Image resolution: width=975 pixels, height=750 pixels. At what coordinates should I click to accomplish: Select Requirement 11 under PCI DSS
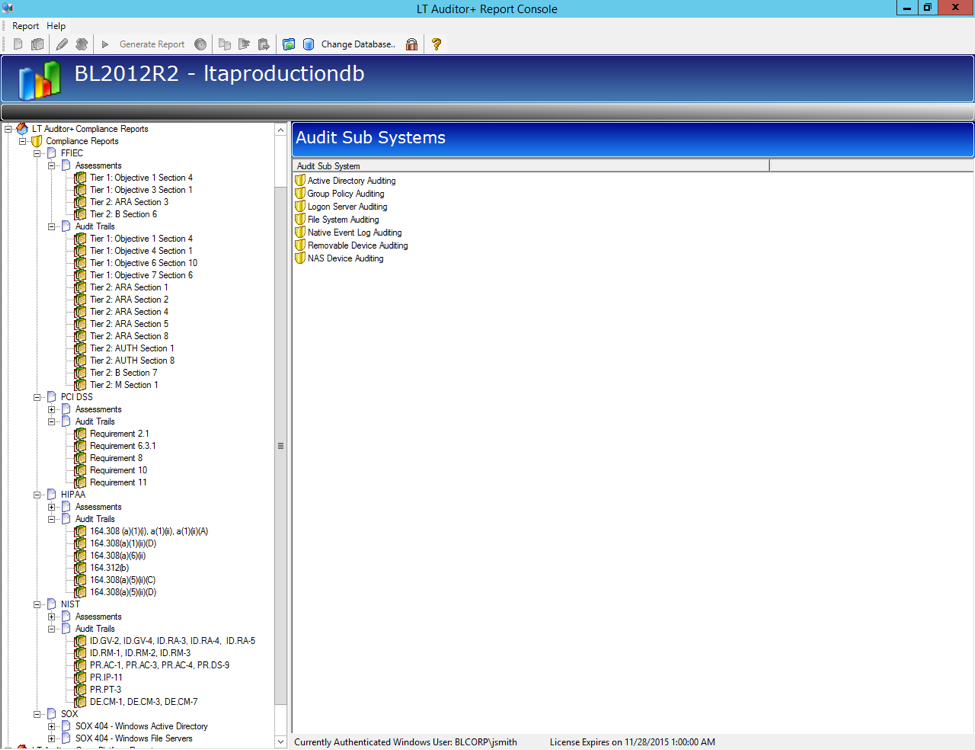tap(118, 482)
